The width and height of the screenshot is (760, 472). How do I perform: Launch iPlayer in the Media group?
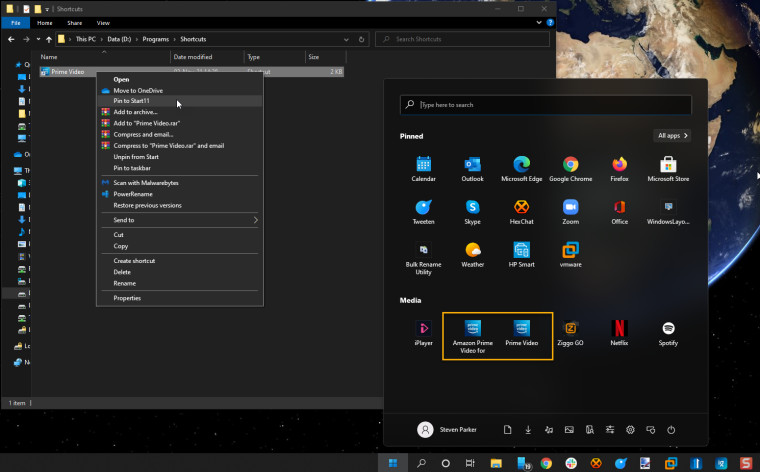pyautogui.click(x=423, y=333)
